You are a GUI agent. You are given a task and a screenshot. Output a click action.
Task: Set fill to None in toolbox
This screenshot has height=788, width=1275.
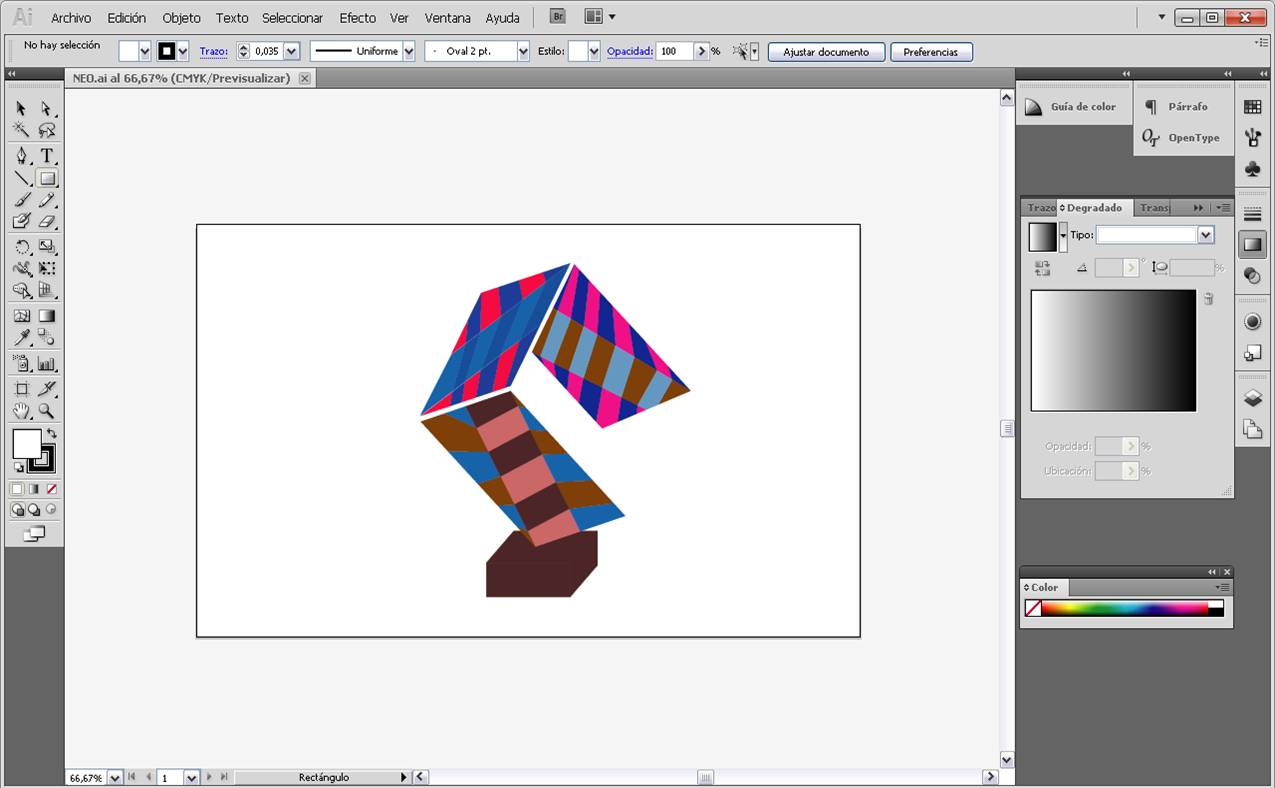[x=51, y=489]
